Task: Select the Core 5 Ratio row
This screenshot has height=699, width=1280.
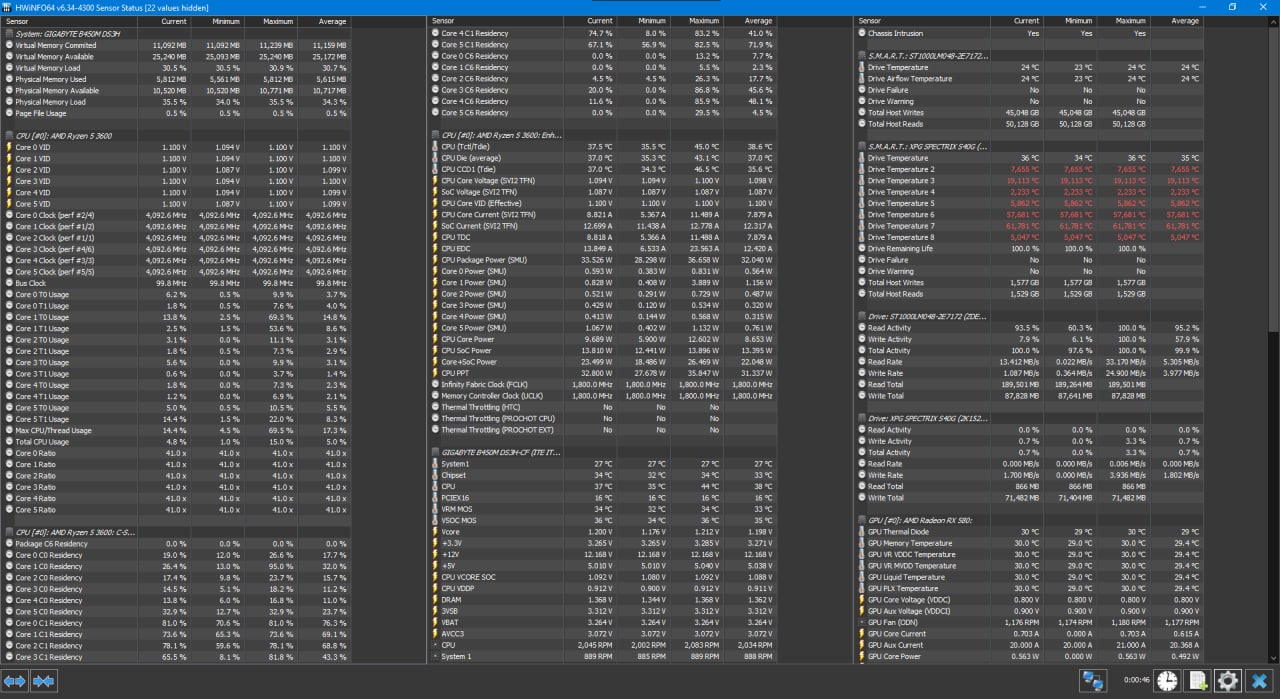Action: coord(176,510)
